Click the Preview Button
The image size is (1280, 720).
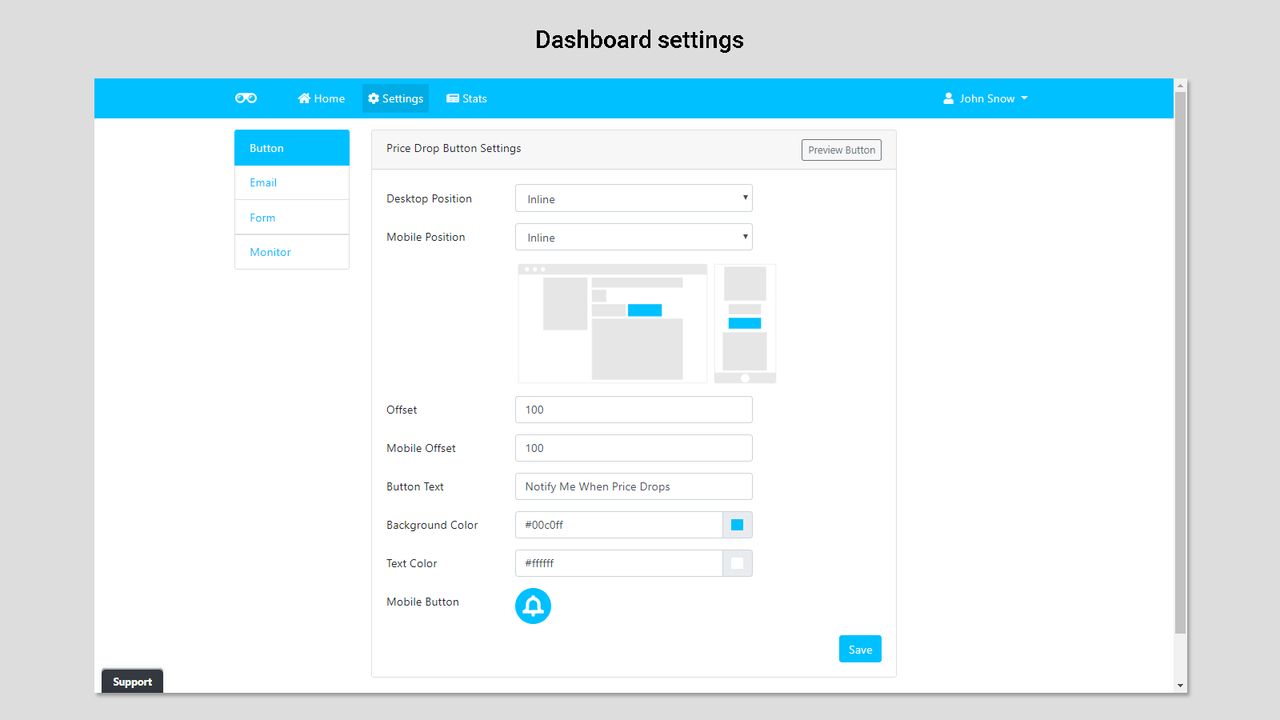[841, 149]
